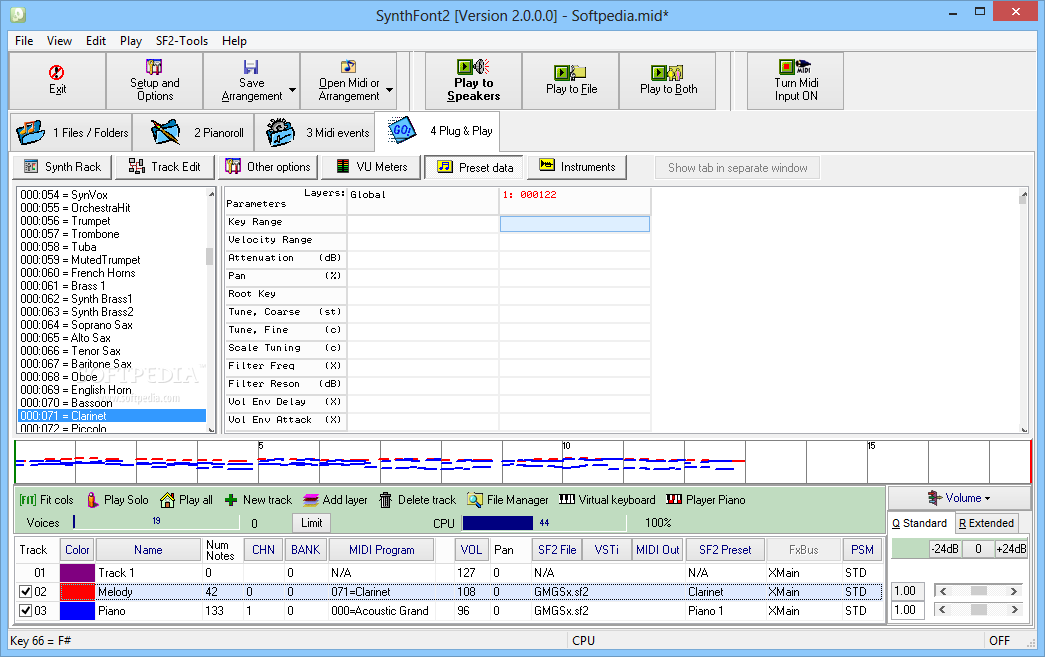Show the VU Meters sub-tab
Screen dimensions: 1045x657
click(371, 167)
